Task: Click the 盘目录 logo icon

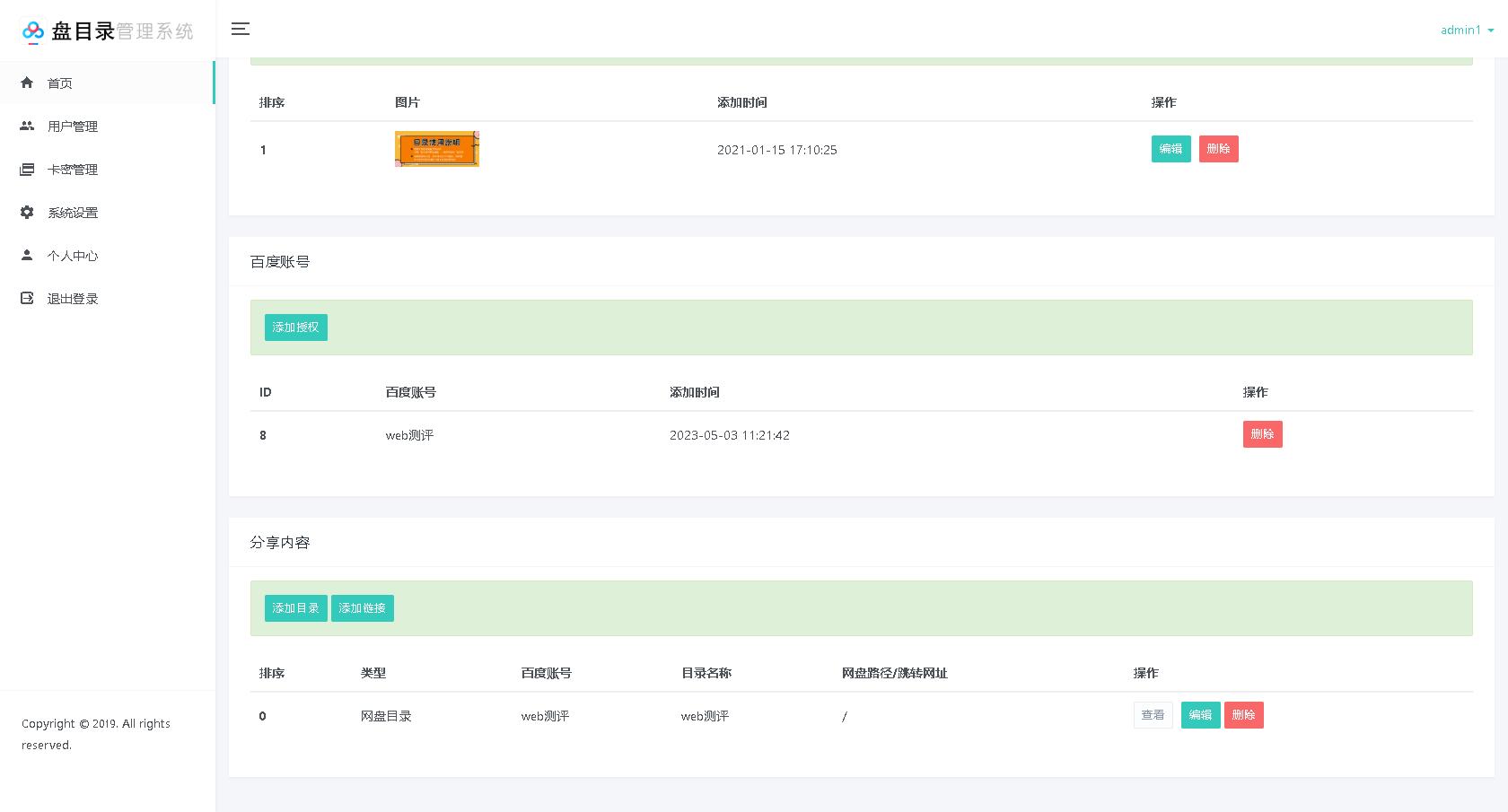Action: pyautogui.click(x=33, y=31)
